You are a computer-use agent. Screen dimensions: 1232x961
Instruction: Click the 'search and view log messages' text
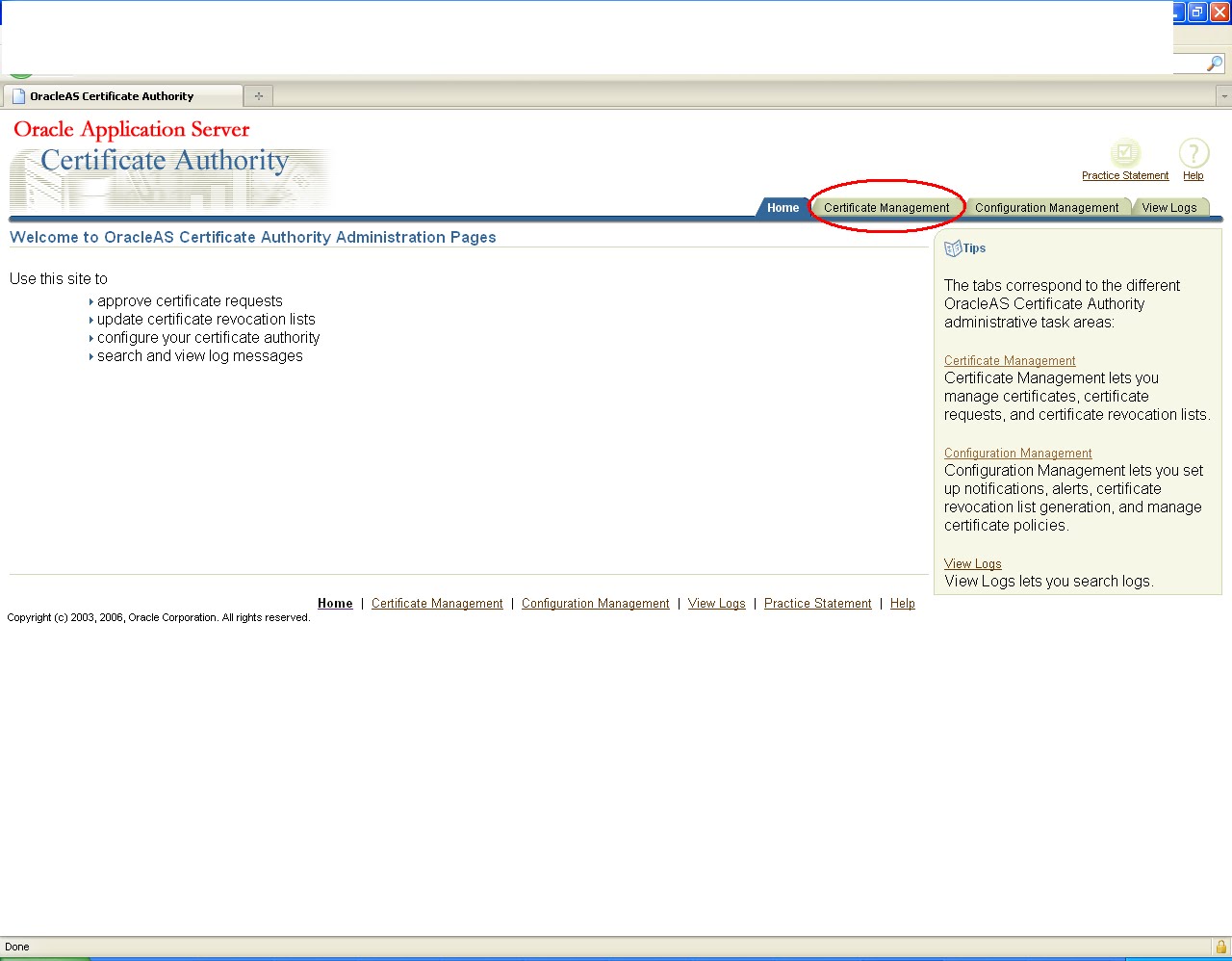tap(199, 356)
